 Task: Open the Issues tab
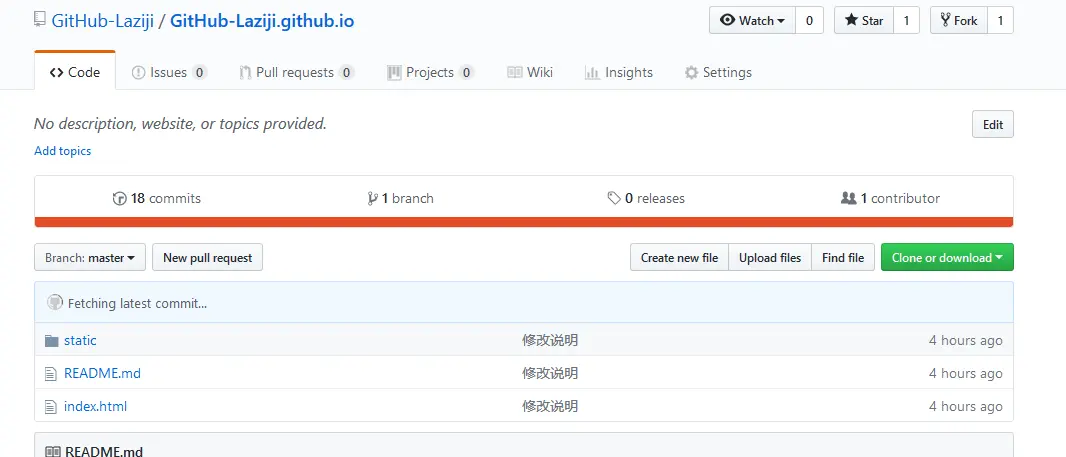pos(169,73)
